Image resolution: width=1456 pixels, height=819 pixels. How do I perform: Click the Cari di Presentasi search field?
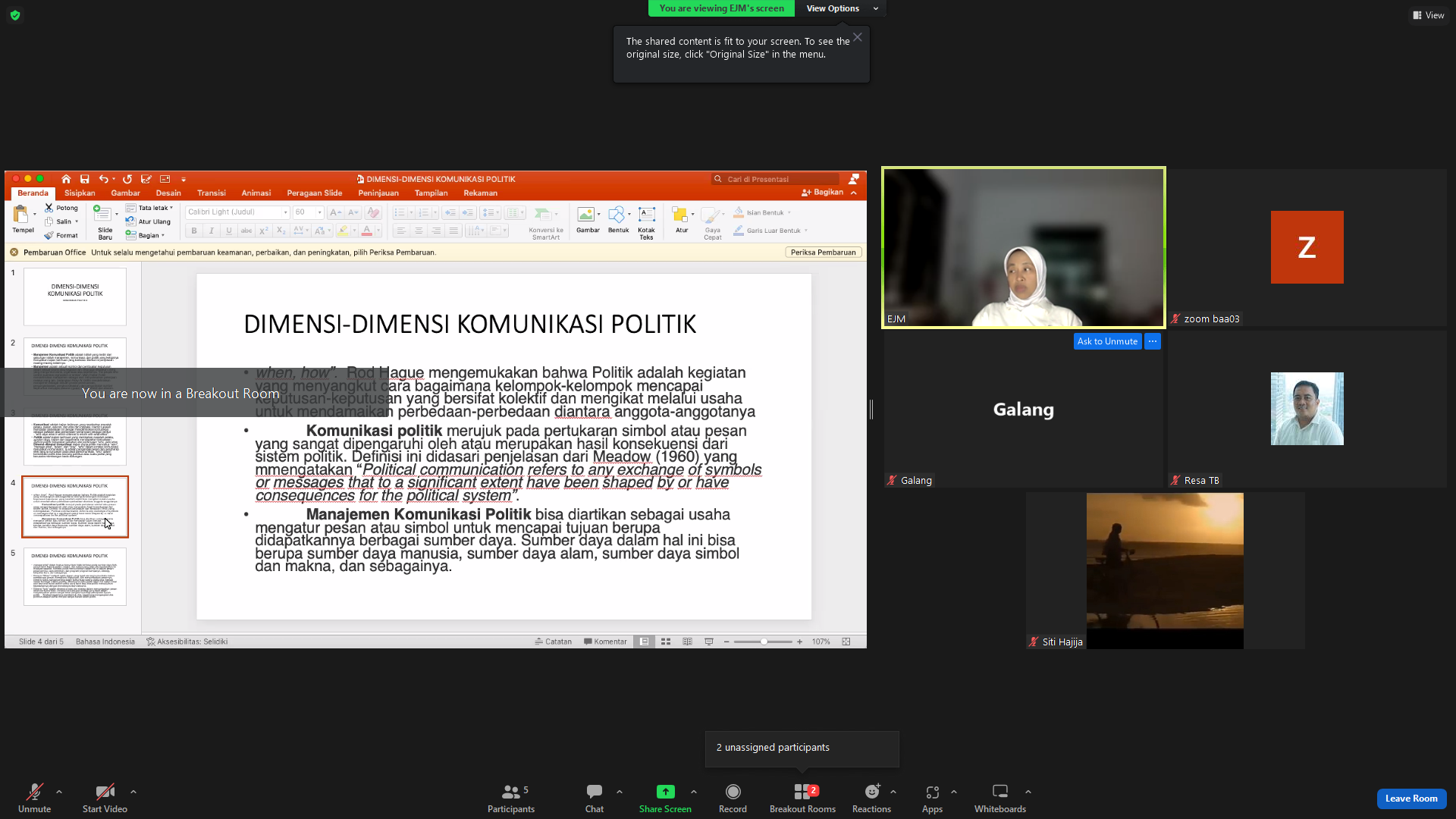click(x=777, y=180)
